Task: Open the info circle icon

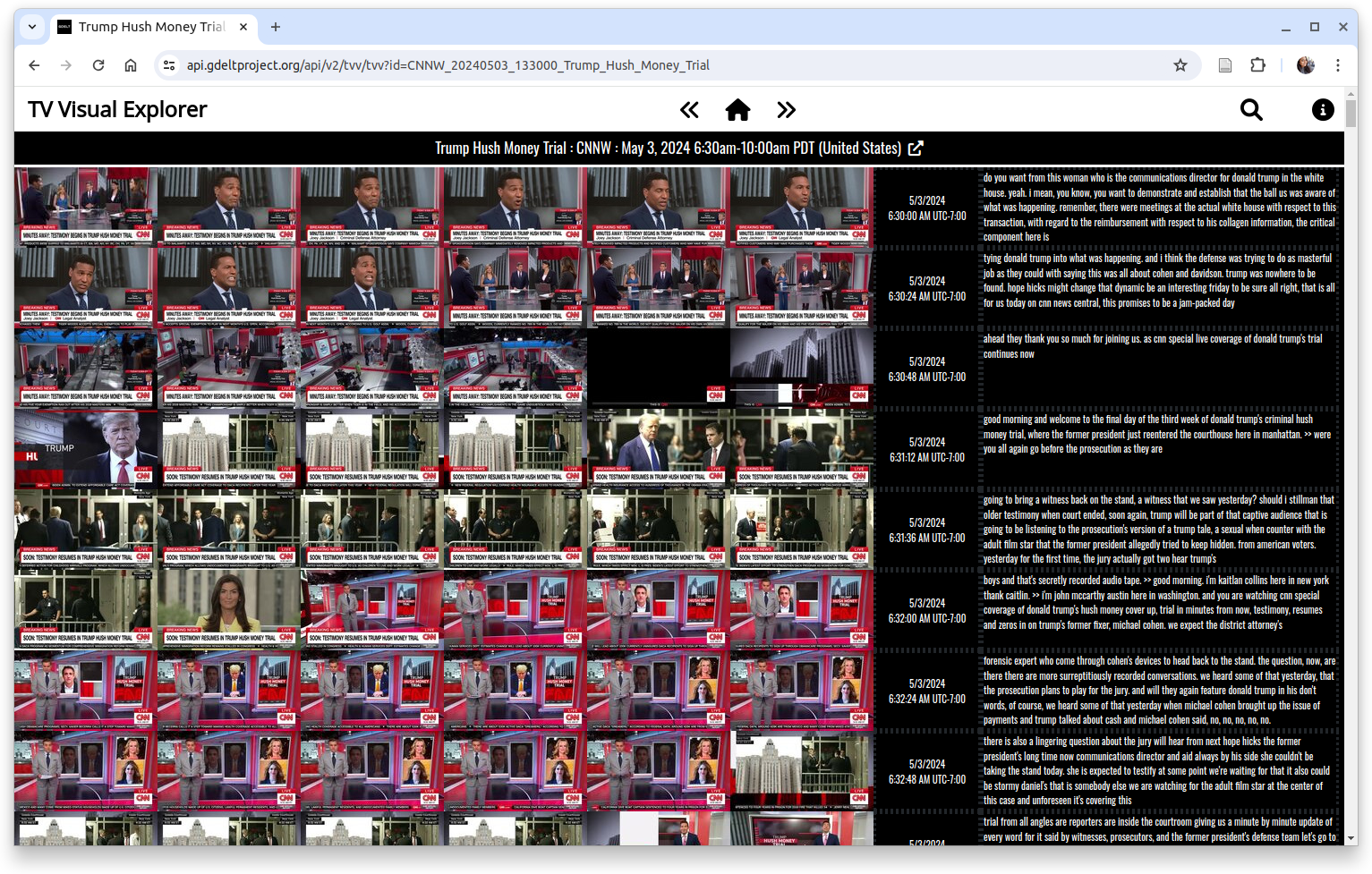Action: coord(1323,110)
